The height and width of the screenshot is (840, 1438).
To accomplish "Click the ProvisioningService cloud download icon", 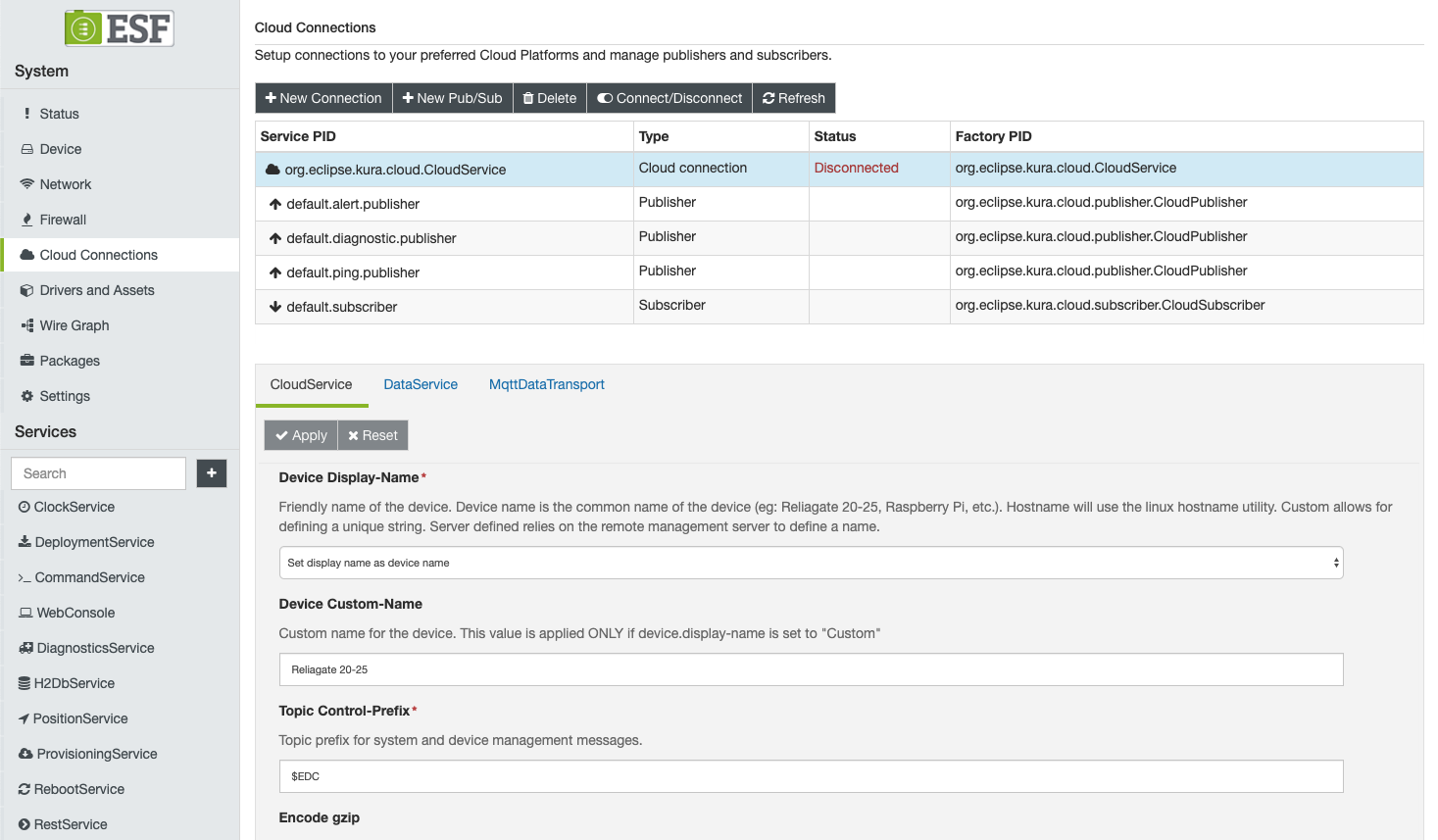I will [x=25, y=754].
